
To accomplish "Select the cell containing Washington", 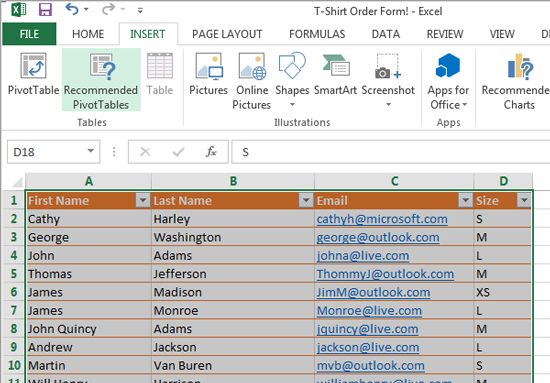I will click(x=233, y=237).
